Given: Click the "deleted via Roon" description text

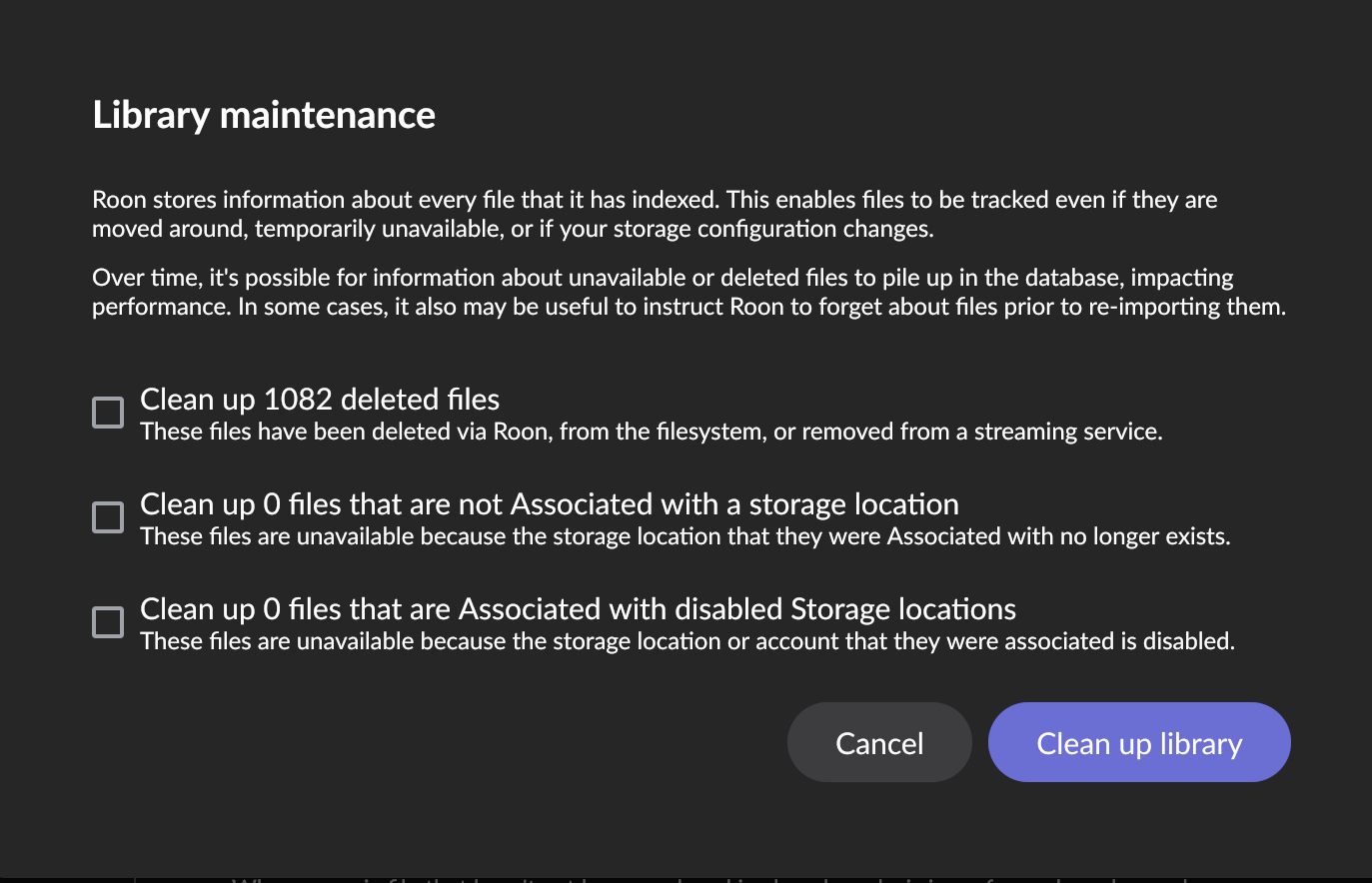Looking at the screenshot, I should (x=651, y=433).
